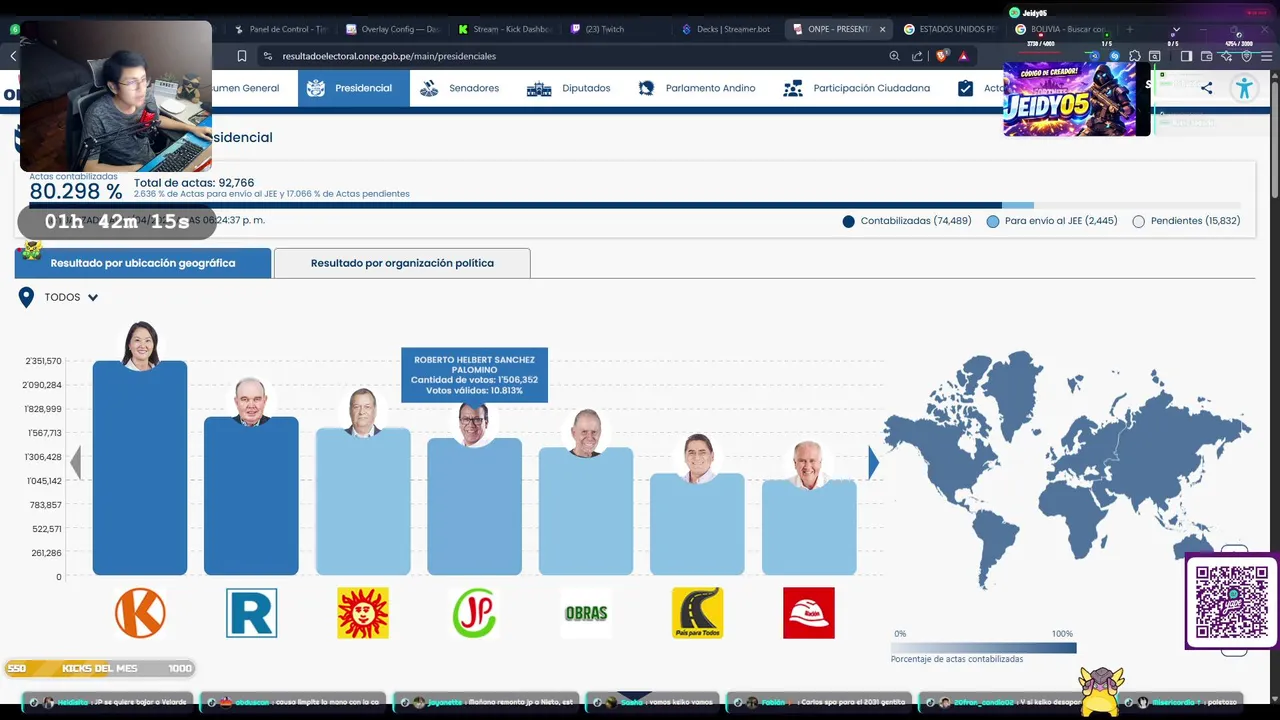Switch to ESTADOS UNIDOS browser tab
Viewport: 1280px width, 720px height.
pos(952,29)
